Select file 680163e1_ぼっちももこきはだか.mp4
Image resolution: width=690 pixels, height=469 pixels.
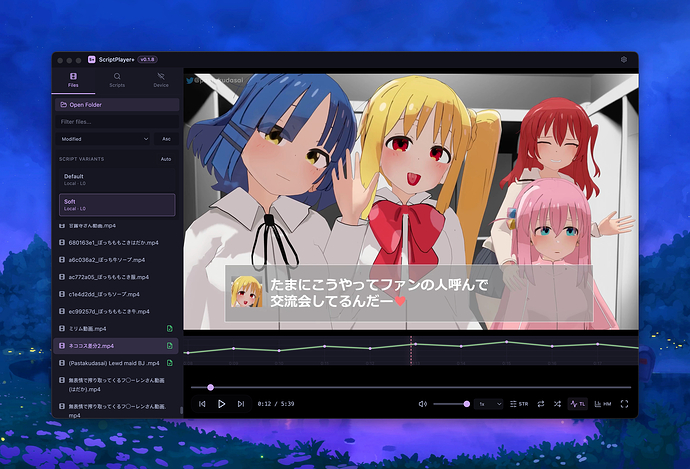click(116, 243)
